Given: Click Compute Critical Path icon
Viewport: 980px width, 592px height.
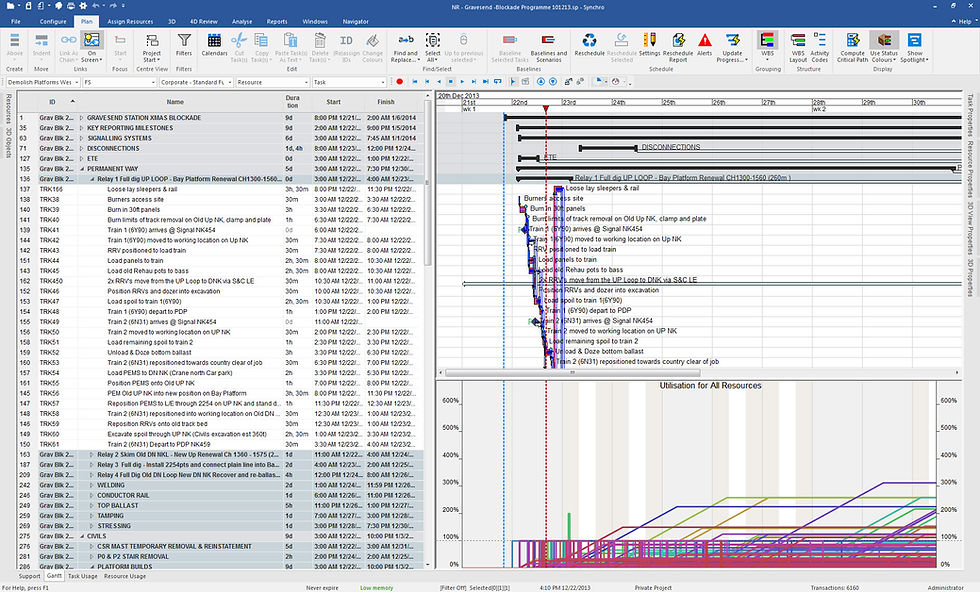Looking at the screenshot, I should pos(852,41).
